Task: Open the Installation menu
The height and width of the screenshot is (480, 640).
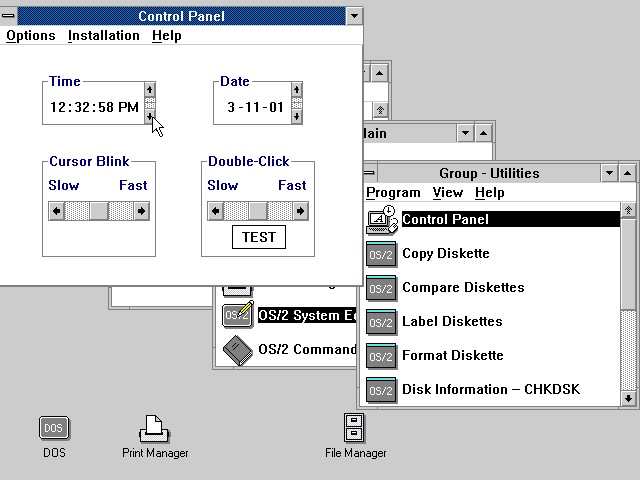Action: pyautogui.click(x=104, y=36)
